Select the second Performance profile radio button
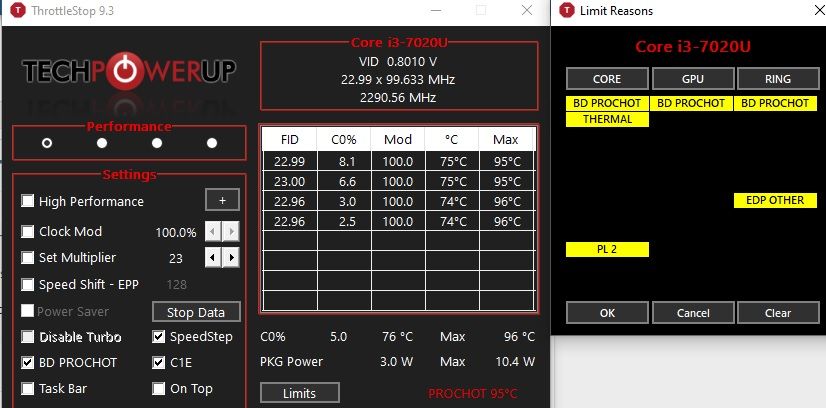Screen dimensions: 826x408 102,143
